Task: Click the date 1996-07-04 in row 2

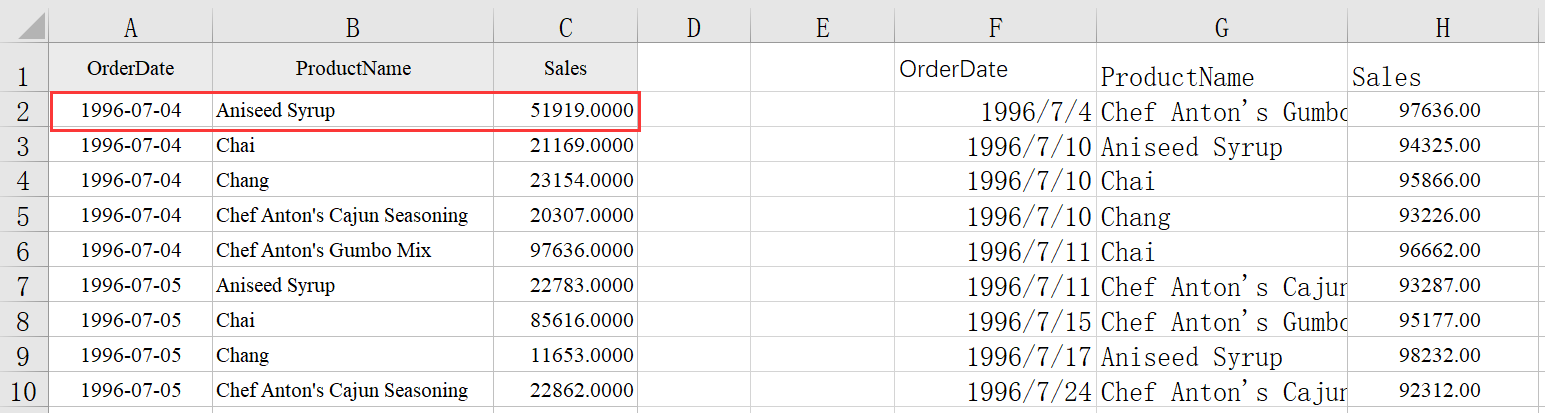Action: pyautogui.click(x=131, y=111)
